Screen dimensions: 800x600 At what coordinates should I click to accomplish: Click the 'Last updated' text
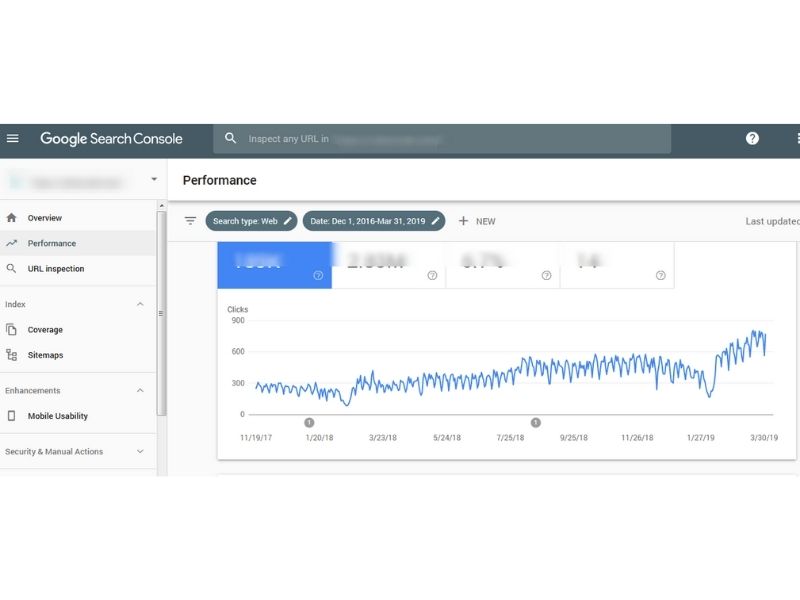click(772, 221)
